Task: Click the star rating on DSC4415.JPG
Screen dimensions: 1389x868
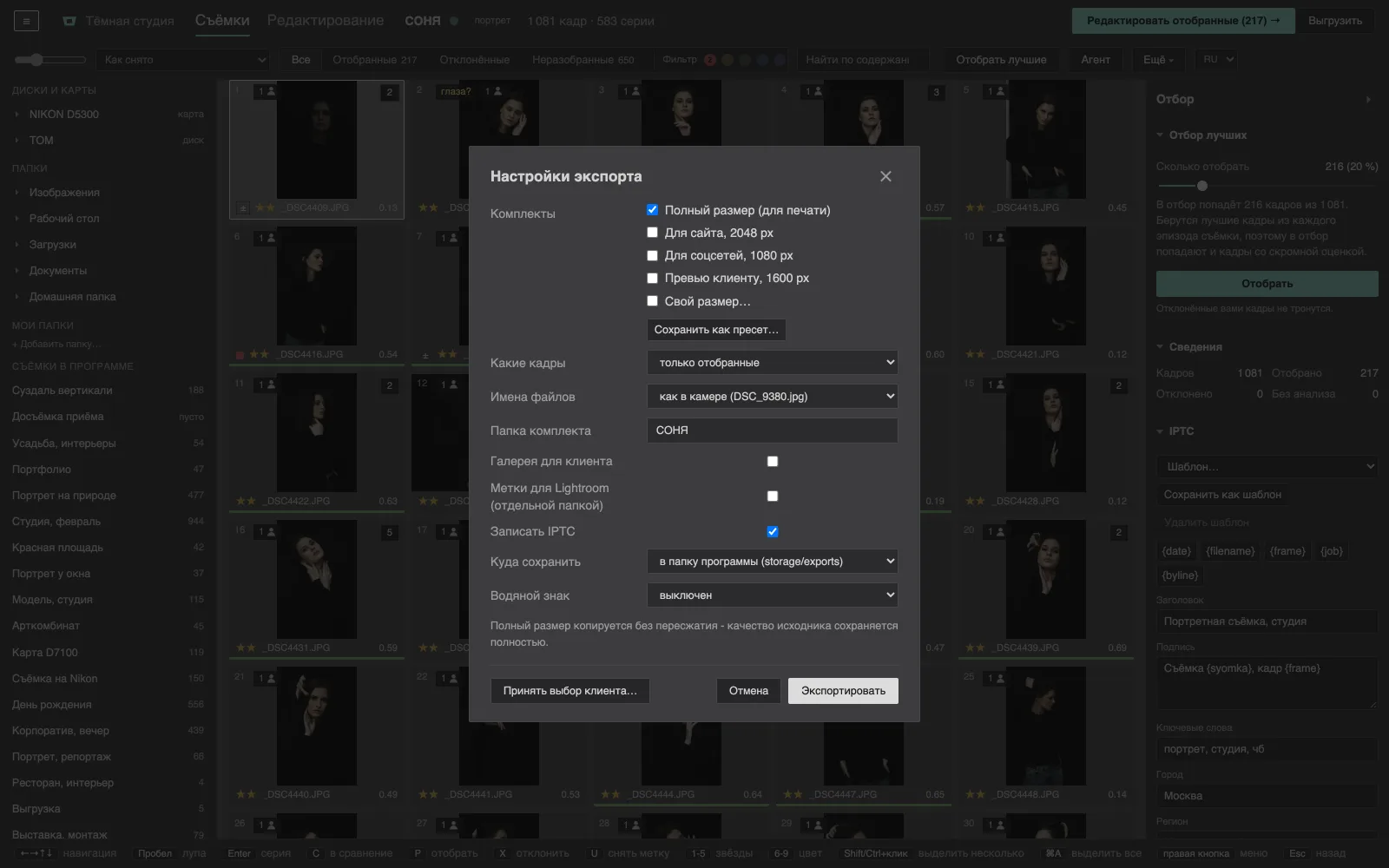Action: (x=976, y=207)
